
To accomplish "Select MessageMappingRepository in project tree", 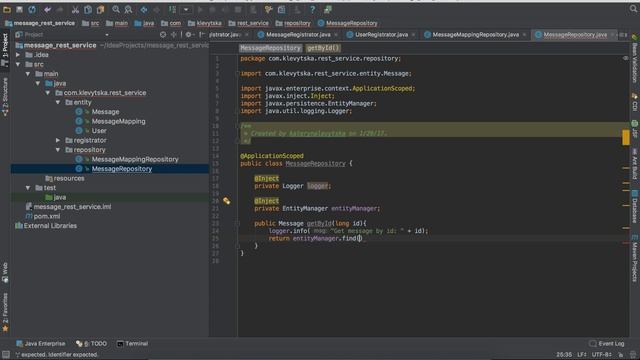I will pyautogui.click(x=135, y=159).
